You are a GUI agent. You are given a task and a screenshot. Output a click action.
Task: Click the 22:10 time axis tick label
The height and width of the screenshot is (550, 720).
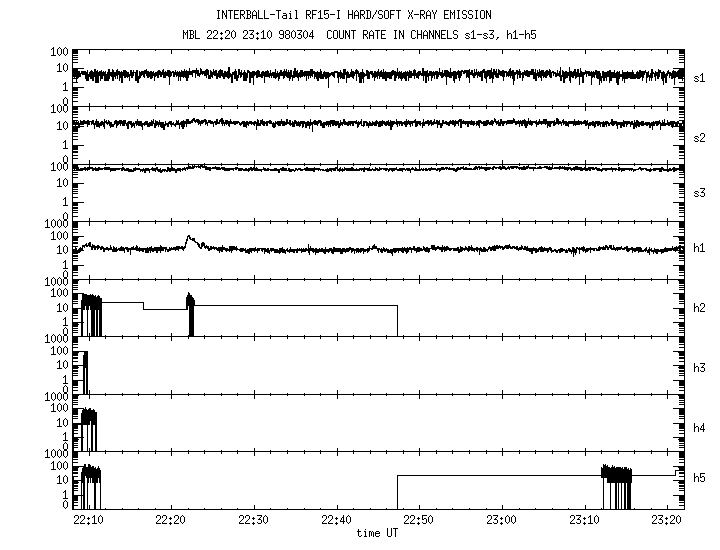tap(88, 521)
